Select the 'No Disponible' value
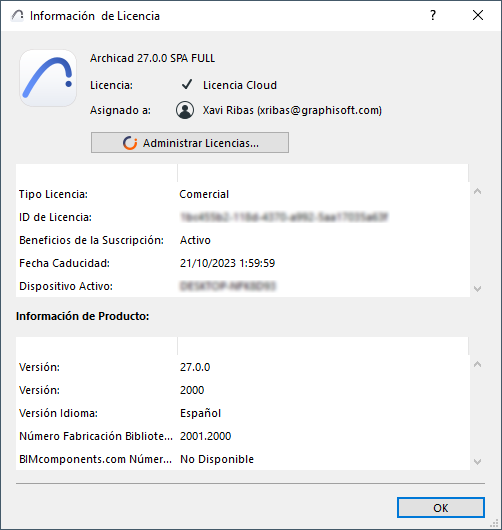Viewport: 502px width, 530px height. [x=217, y=459]
